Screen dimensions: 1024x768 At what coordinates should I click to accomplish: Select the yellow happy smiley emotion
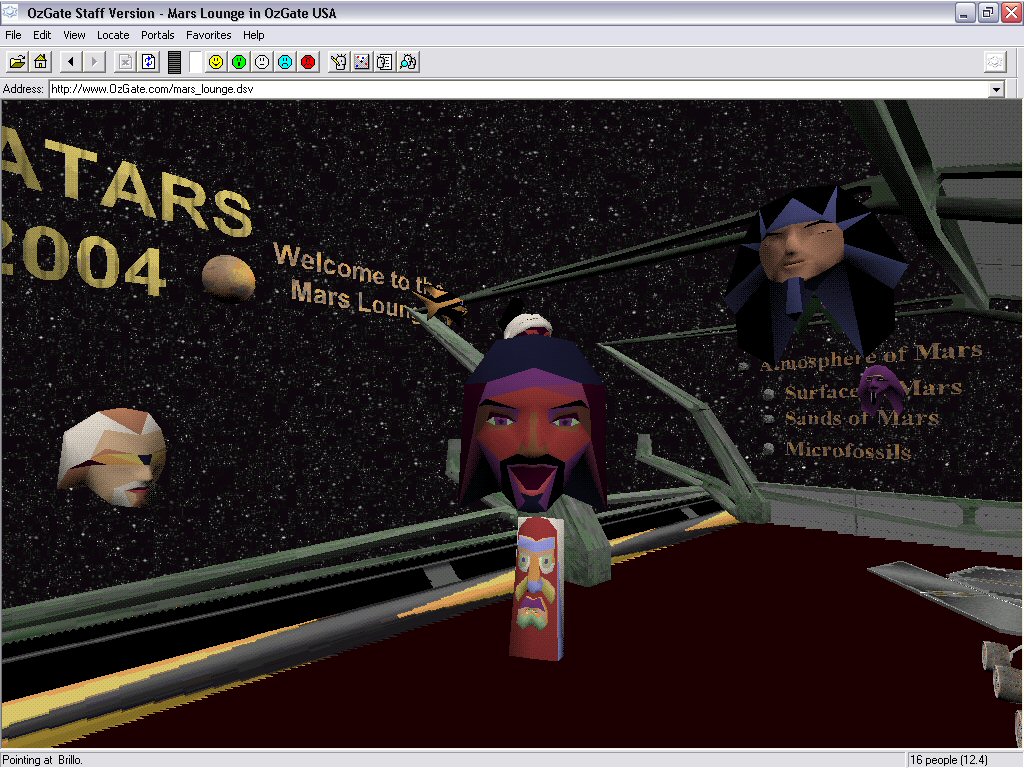(x=215, y=62)
